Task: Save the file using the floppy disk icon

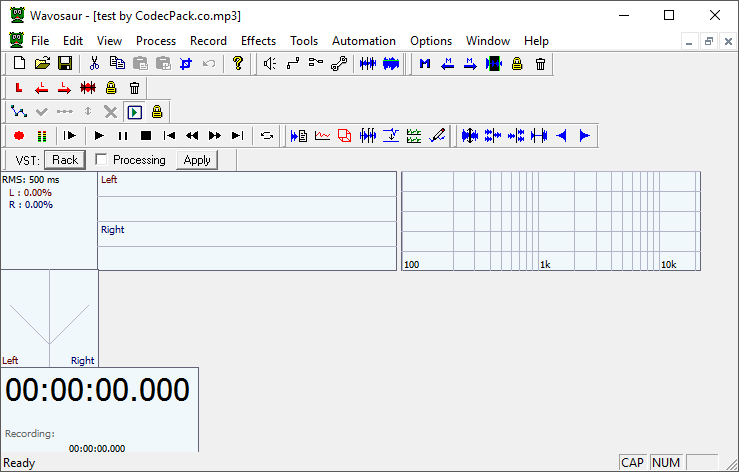Action: point(65,63)
